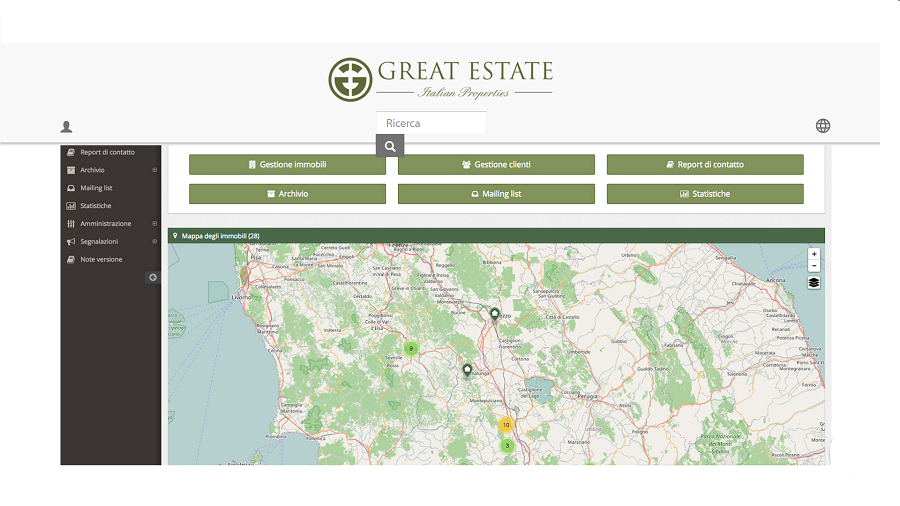This screenshot has height=506, width=900.
Task: Zoom in the map with plus
Action: tap(814, 254)
